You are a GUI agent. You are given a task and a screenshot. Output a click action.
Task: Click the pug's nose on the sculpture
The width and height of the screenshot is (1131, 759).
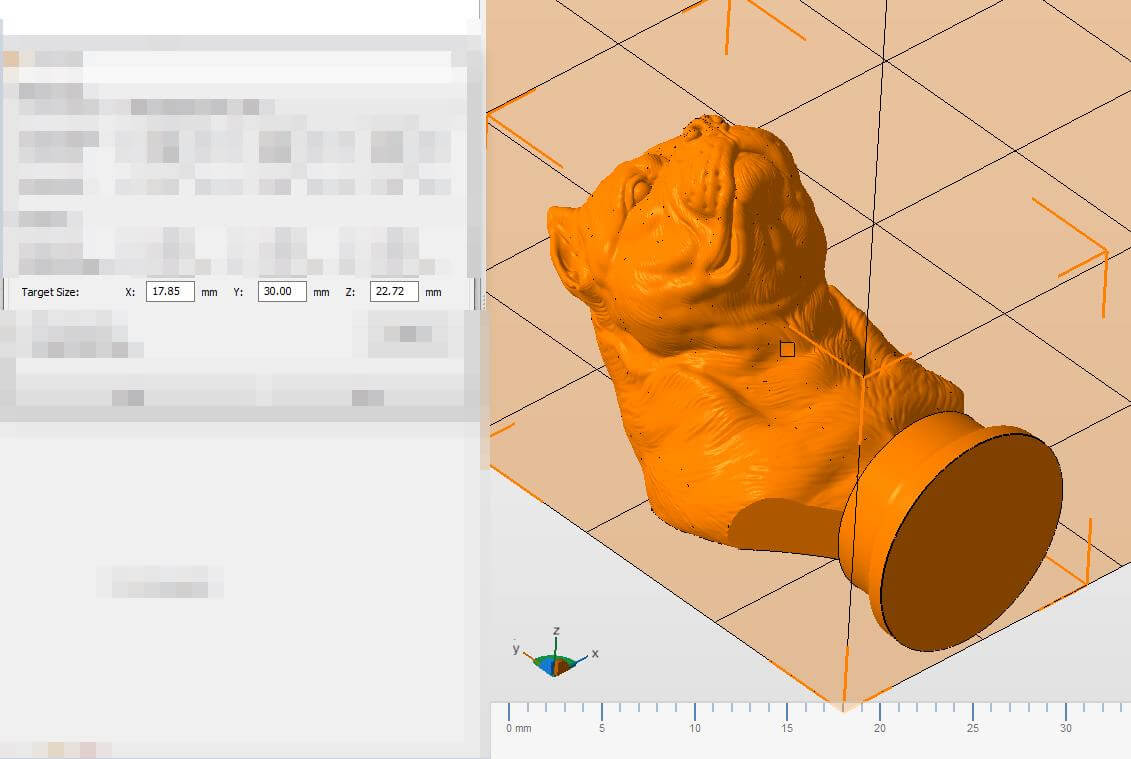point(708,126)
